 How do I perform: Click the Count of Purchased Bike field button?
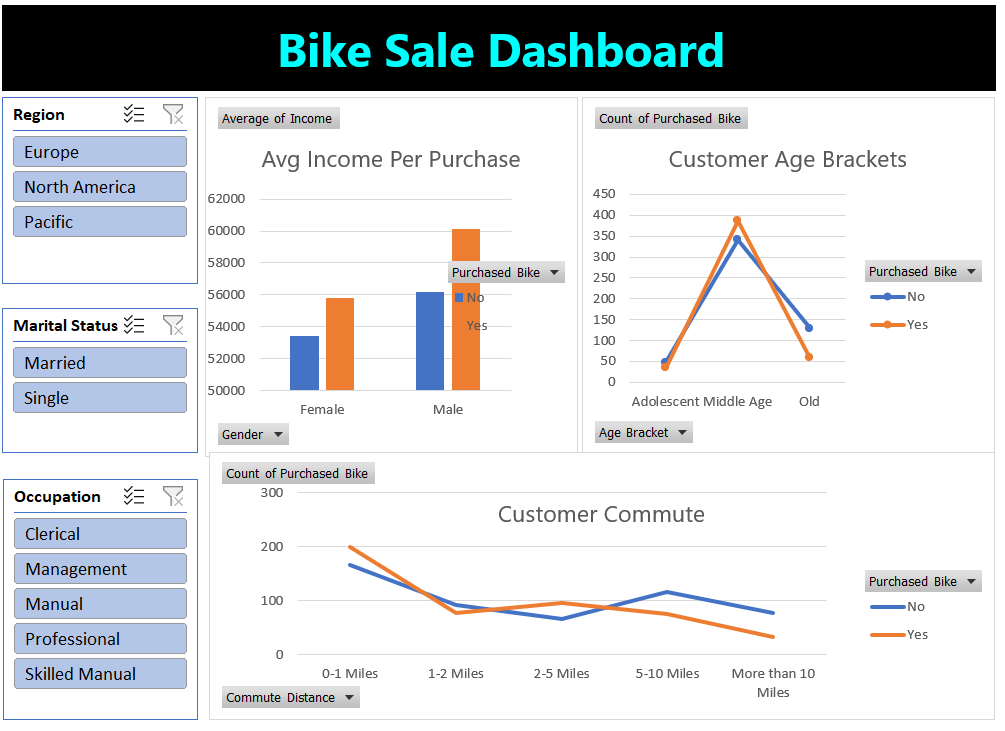(x=671, y=118)
